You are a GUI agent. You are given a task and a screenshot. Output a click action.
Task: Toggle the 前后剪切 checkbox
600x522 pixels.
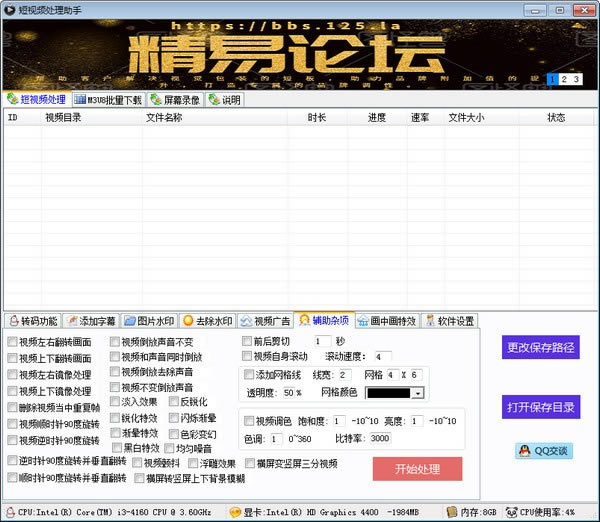pyautogui.click(x=248, y=341)
